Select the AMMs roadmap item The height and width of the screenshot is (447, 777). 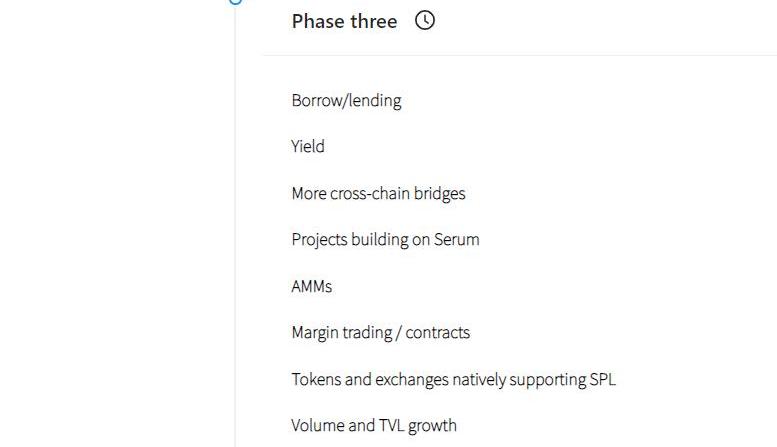pos(312,286)
